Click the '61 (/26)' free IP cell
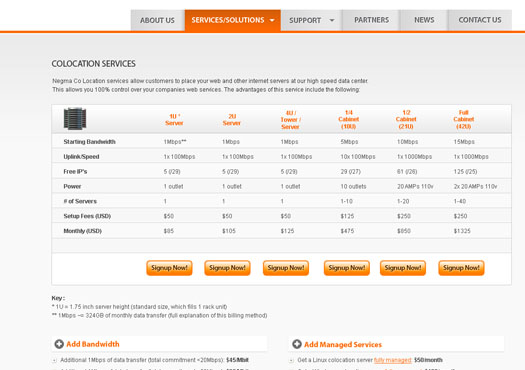 [407, 171]
